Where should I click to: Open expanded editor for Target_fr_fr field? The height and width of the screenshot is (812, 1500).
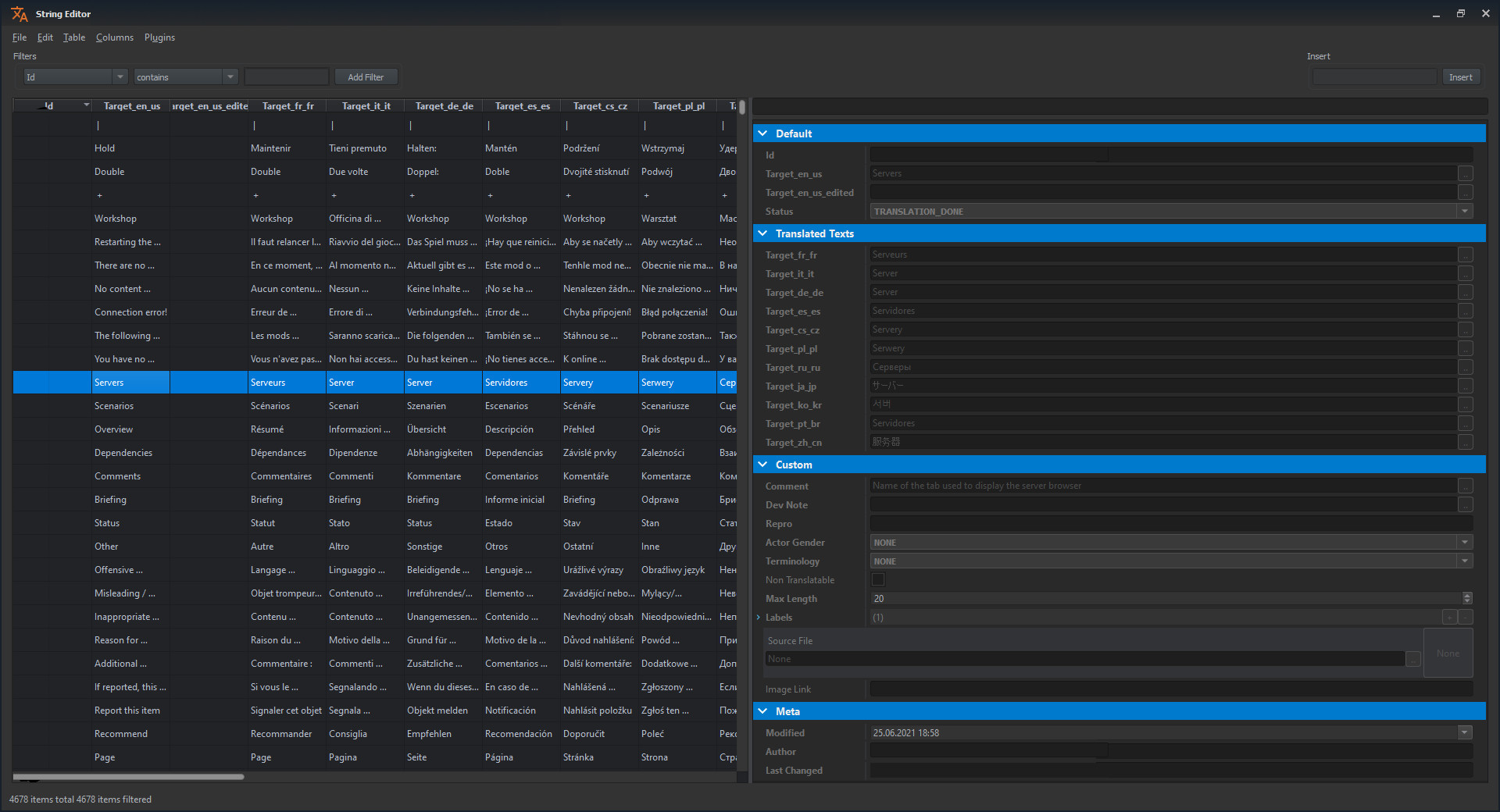pos(1465,255)
